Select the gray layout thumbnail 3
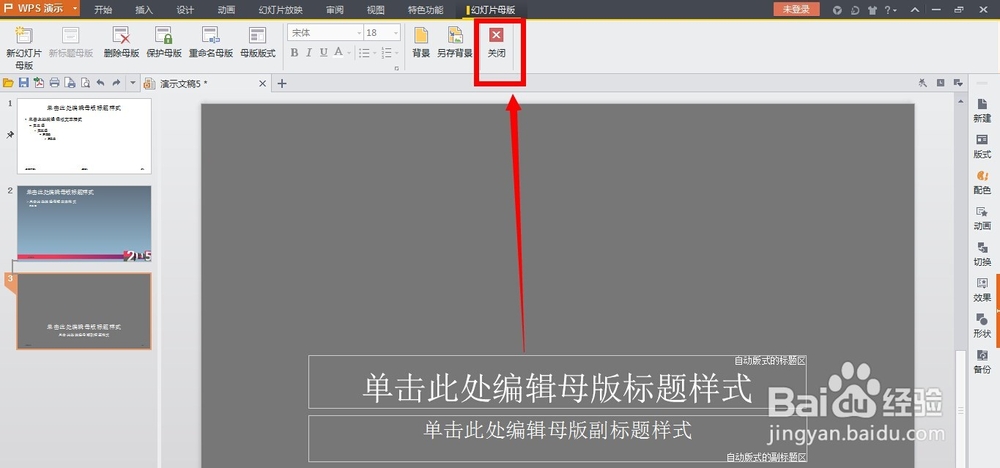This screenshot has width=1000, height=468. pyautogui.click(x=84, y=311)
